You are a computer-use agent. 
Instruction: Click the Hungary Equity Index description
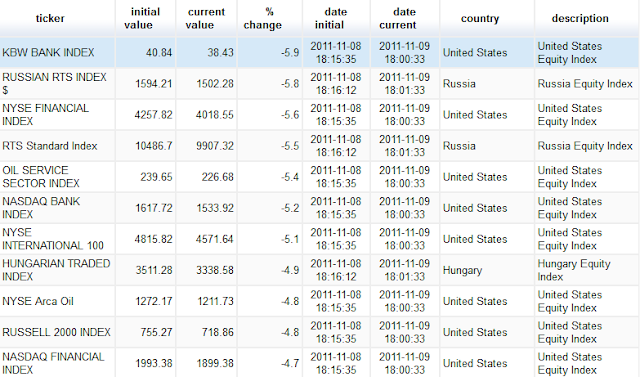pyautogui.click(x=573, y=270)
